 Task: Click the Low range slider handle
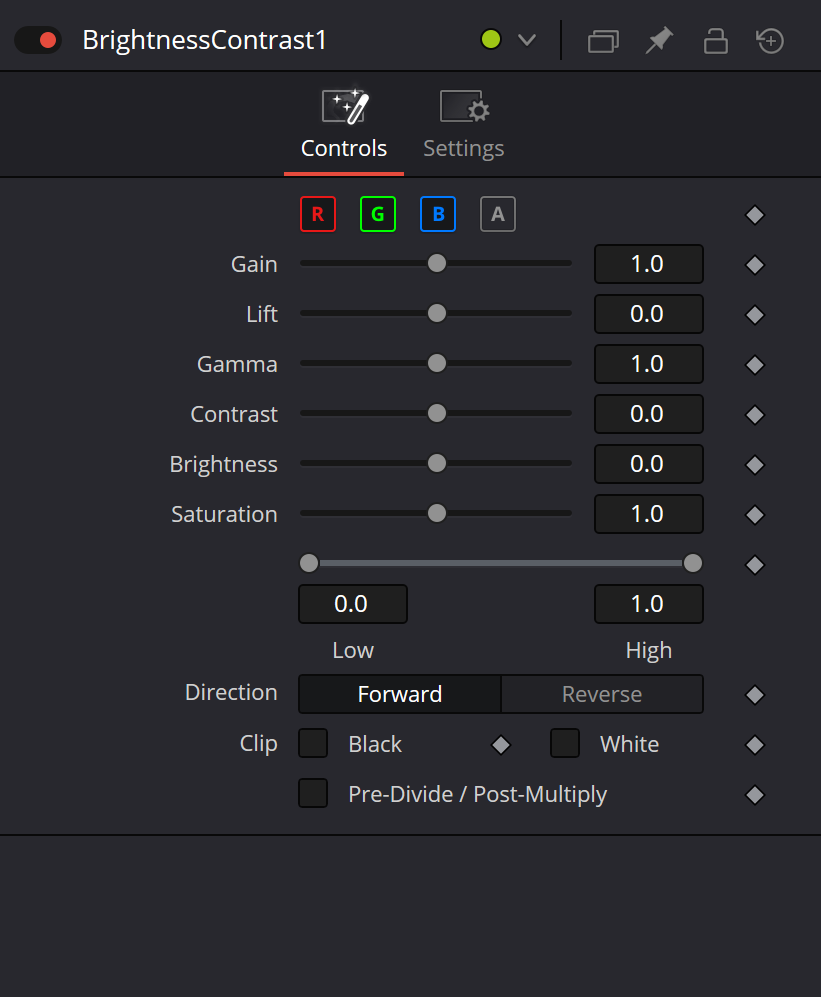tap(309, 563)
